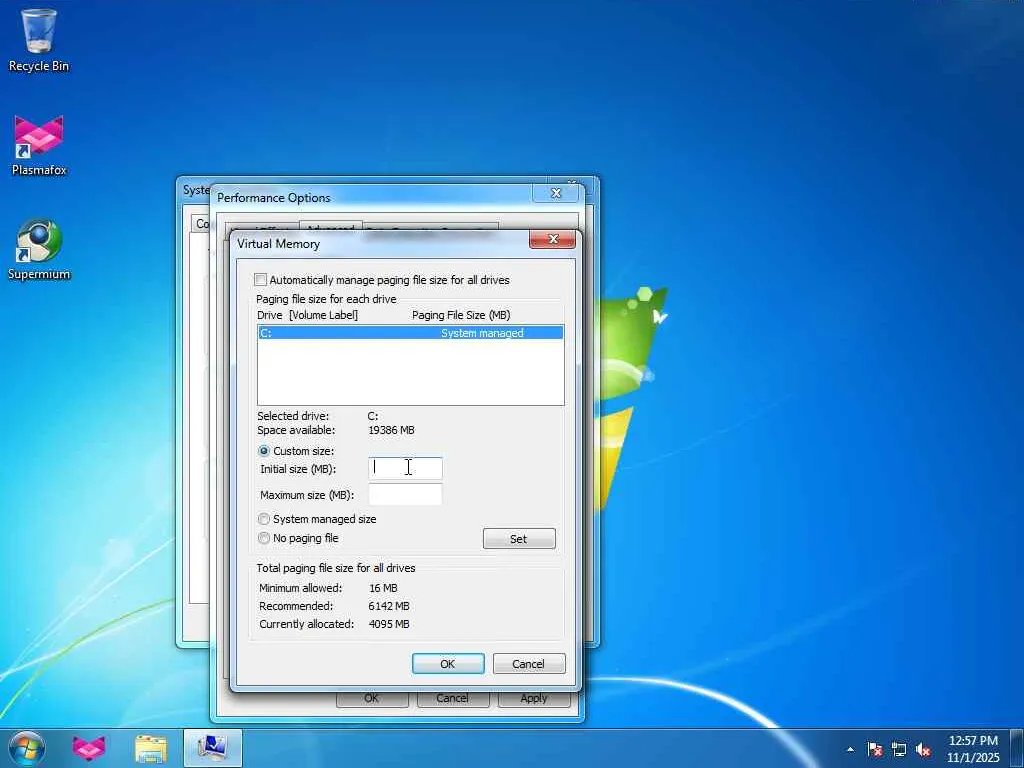Open the Action Center flag icon
Viewport: 1024px width, 768px height.
tap(874, 749)
